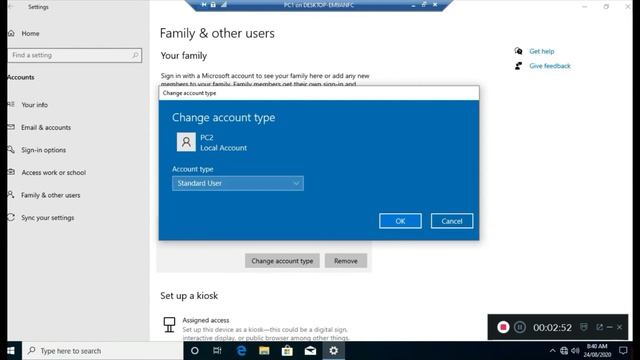
Task: Open the clock showing 8:40 AM
Action: (597, 351)
